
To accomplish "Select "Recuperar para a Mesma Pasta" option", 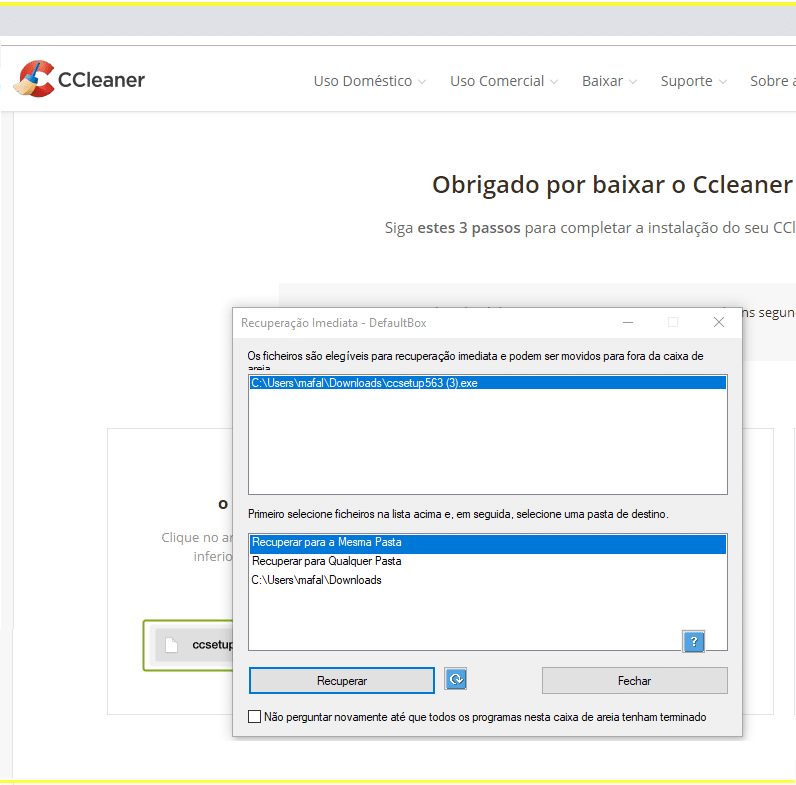I will 487,543.
